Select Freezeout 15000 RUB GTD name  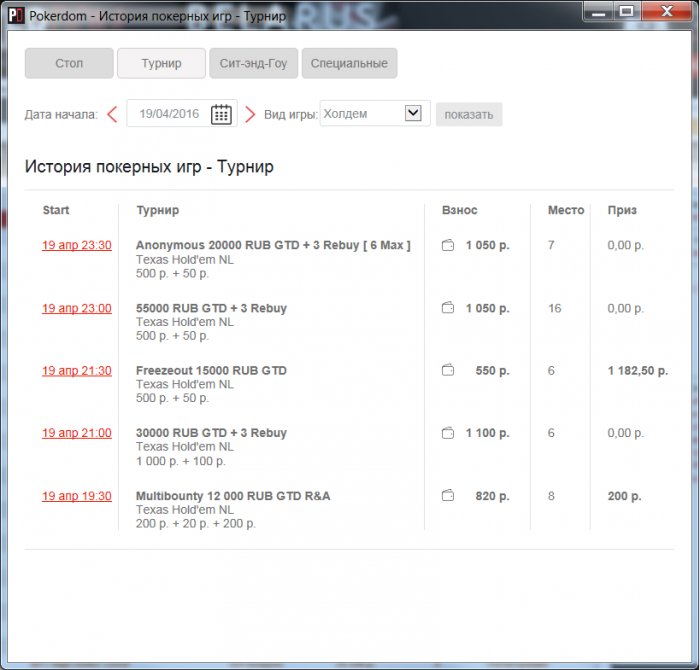(x=211, y=370)
